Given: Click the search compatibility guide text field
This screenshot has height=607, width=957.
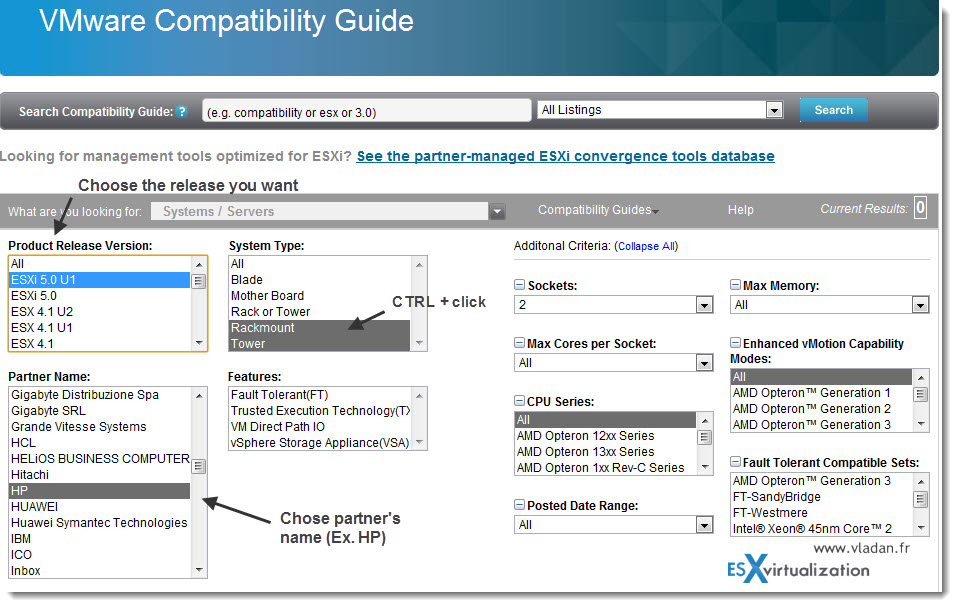Looking at the screenshot, I should coord(367,112).
